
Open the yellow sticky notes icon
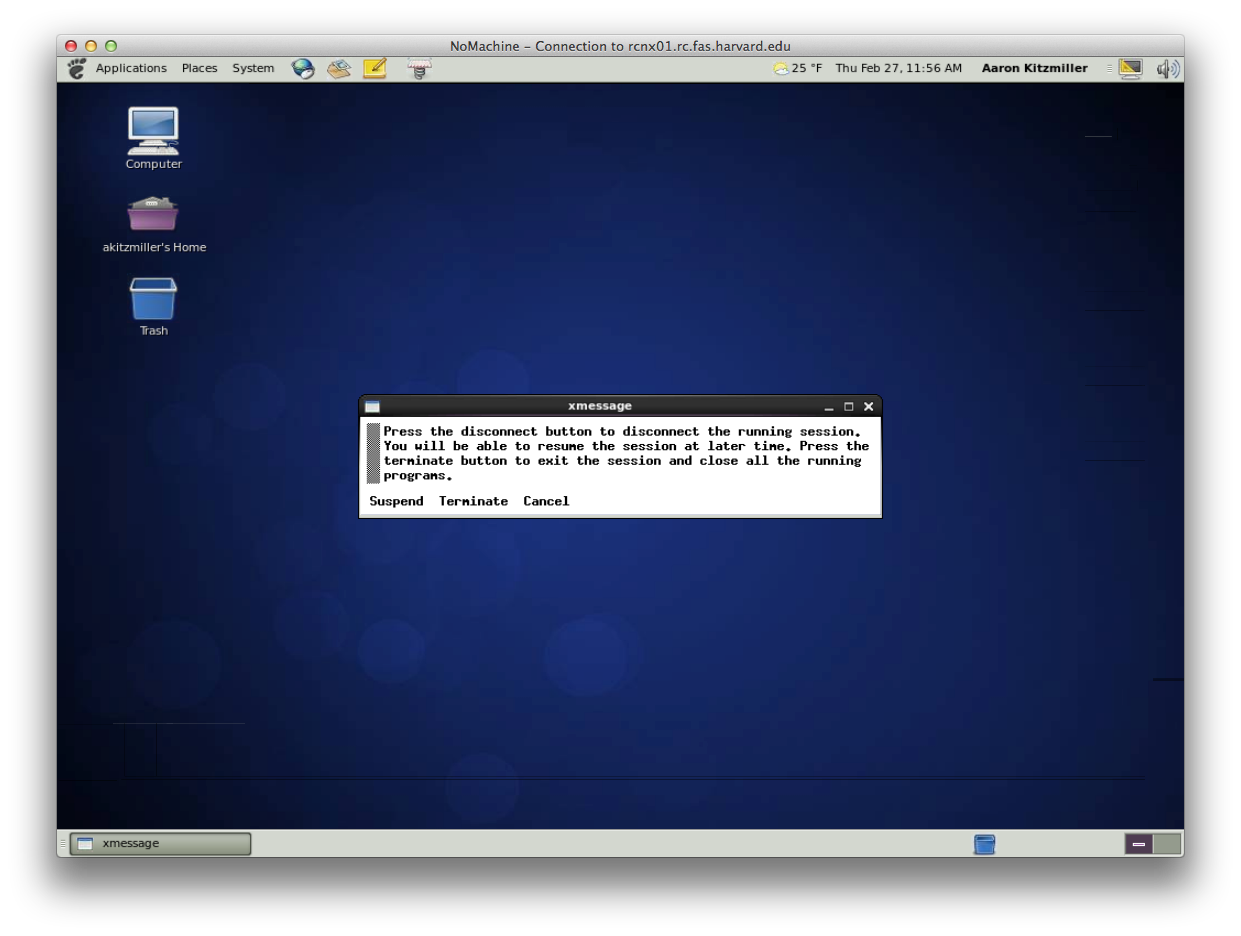pos(375,68)
